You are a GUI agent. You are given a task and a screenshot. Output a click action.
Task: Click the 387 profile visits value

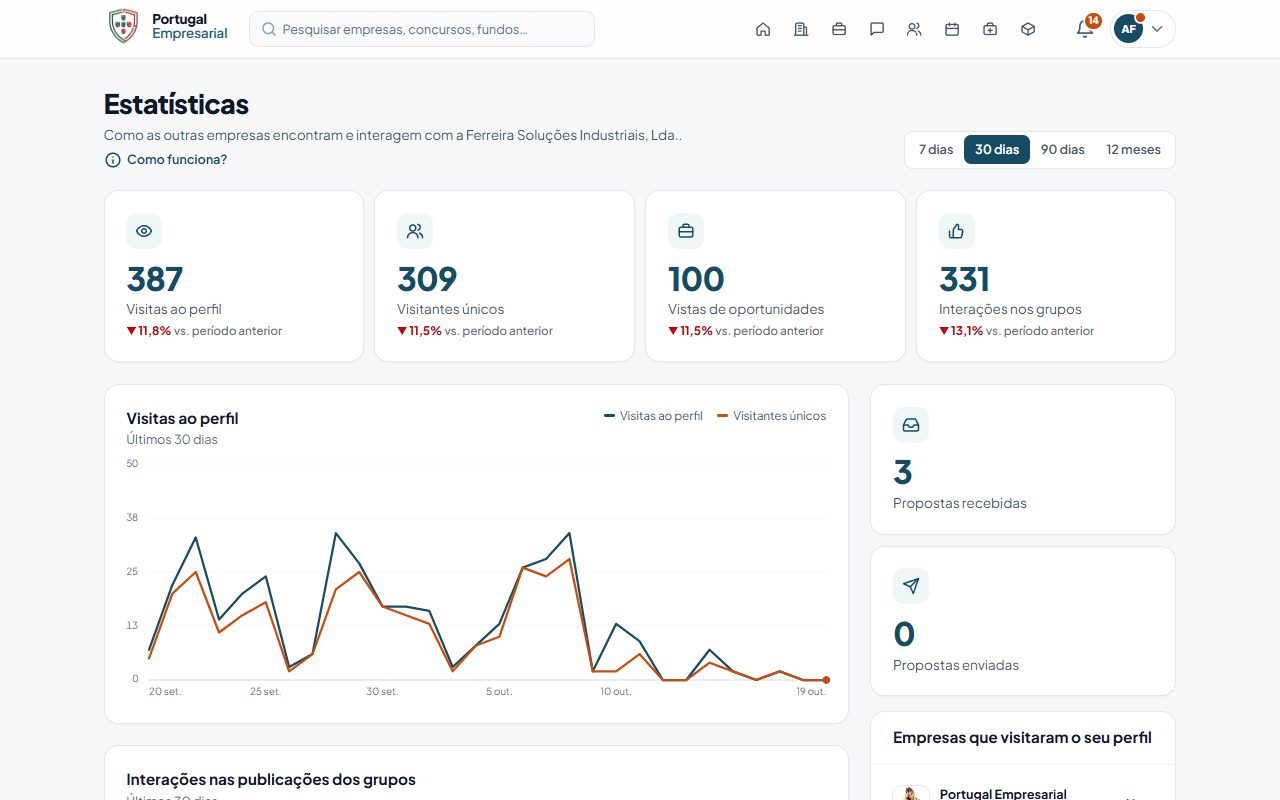155,279
